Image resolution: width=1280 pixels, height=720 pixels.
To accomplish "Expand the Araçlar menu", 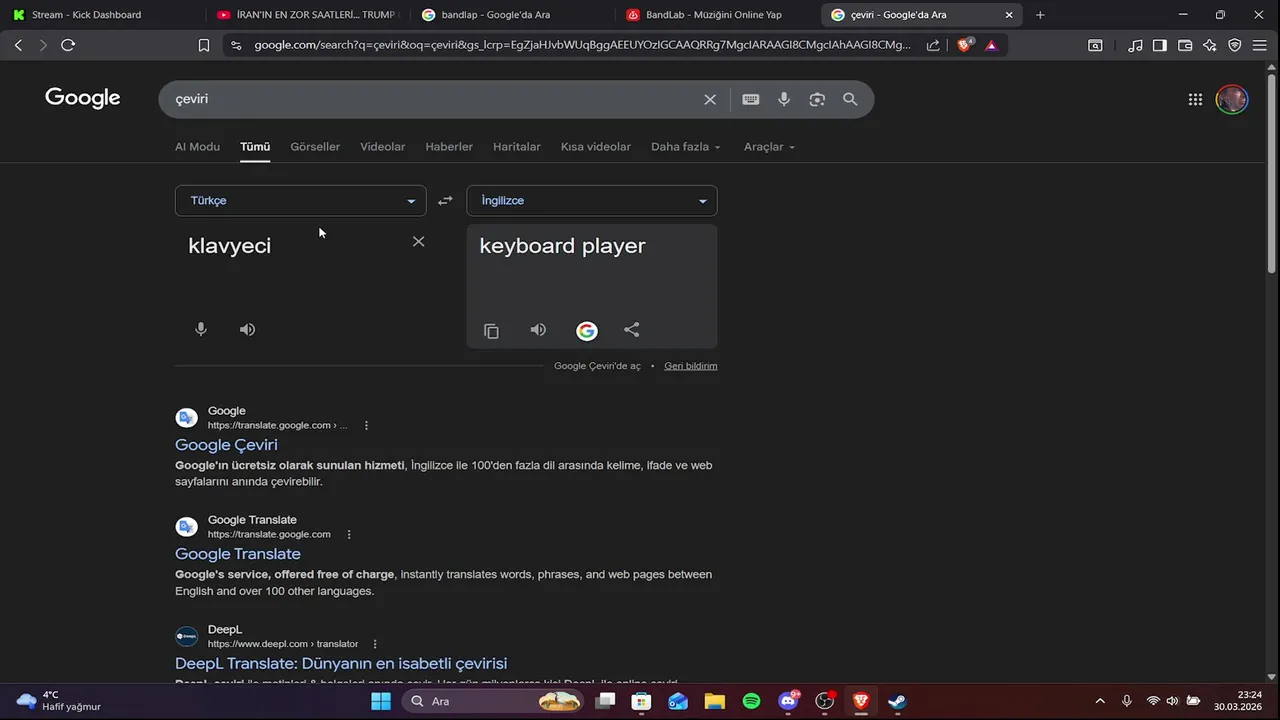I will pyautogui.click(x=769, y=147).
